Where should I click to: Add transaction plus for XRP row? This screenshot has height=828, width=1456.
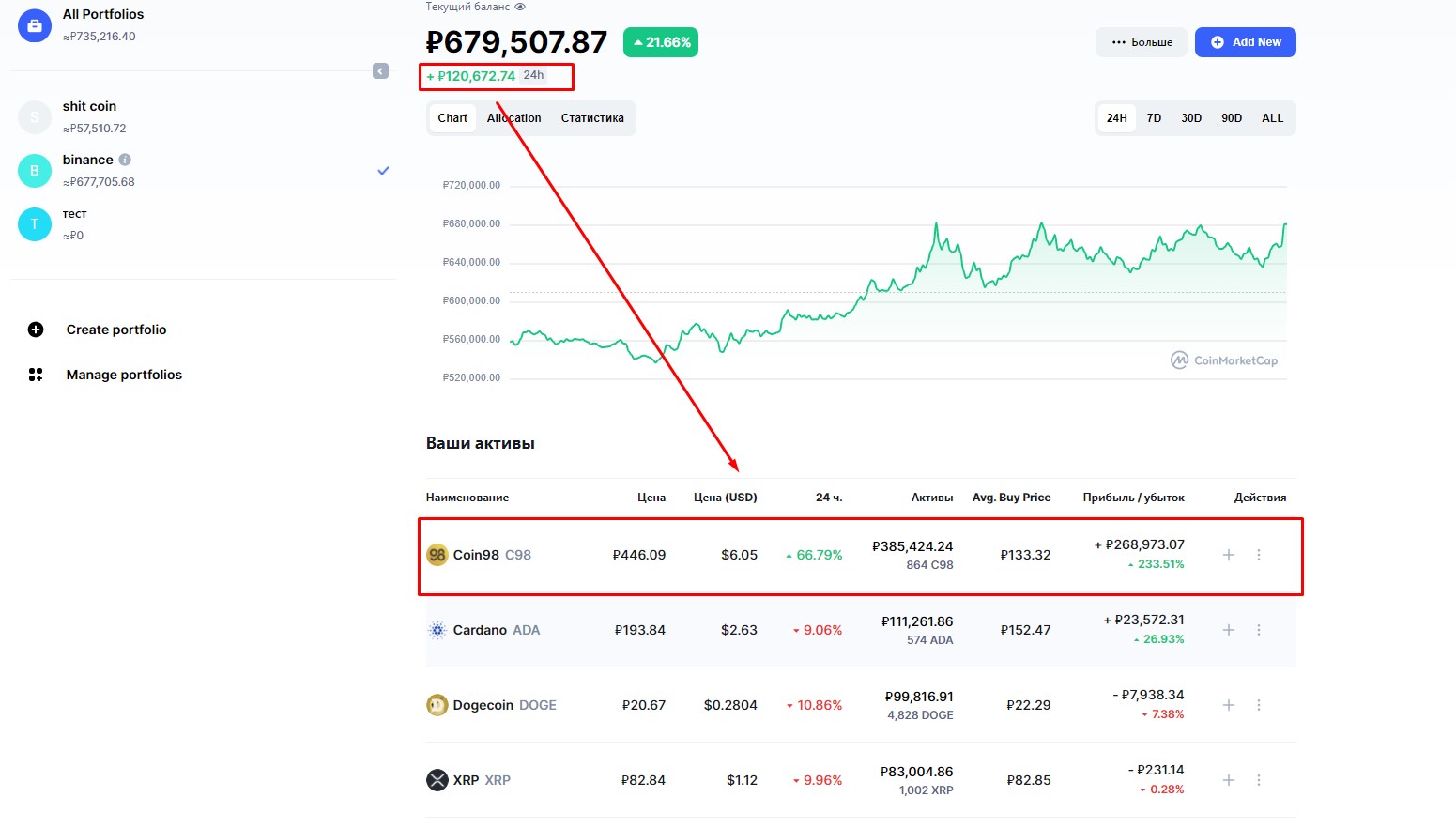(1229, 780)
